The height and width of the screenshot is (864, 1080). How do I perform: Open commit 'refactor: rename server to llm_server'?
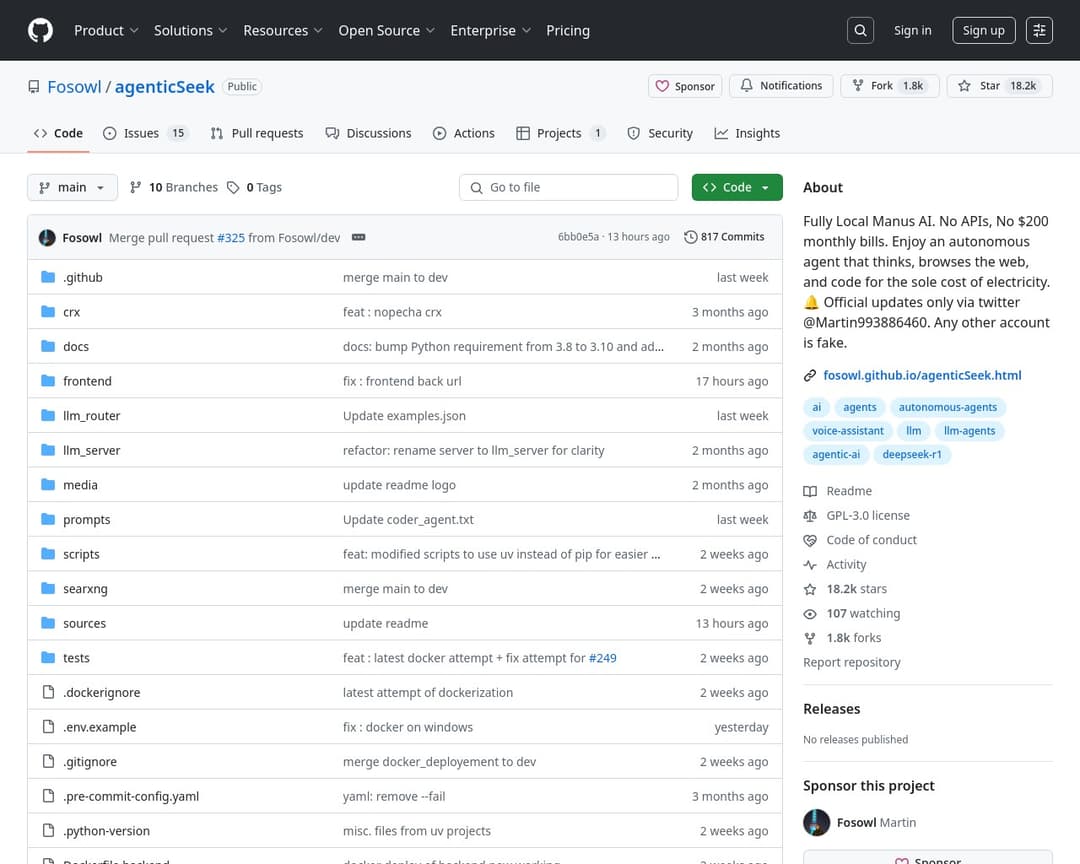click(x=473, y=451)
